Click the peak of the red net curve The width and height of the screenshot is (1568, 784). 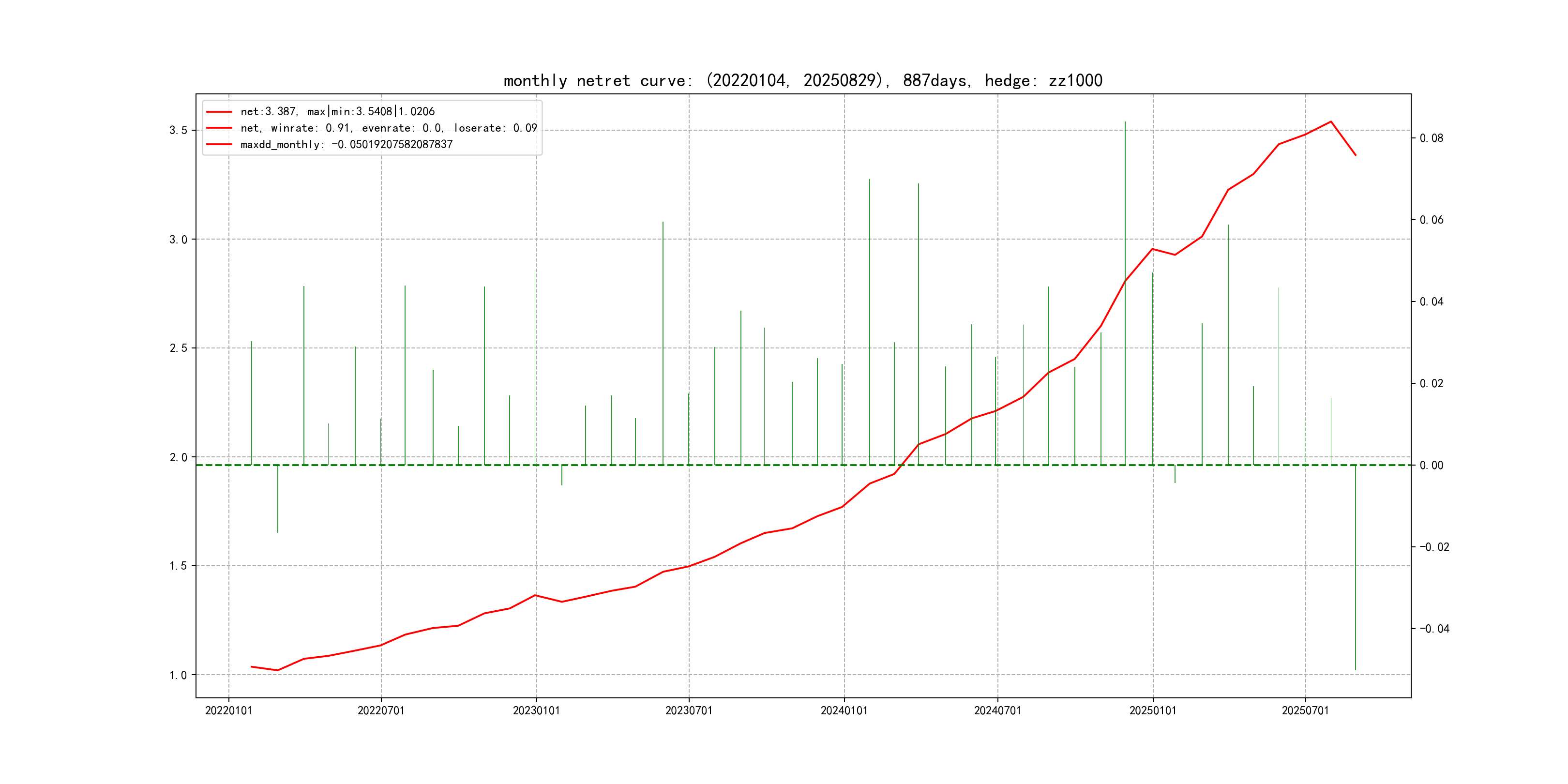pos(1330,122)
